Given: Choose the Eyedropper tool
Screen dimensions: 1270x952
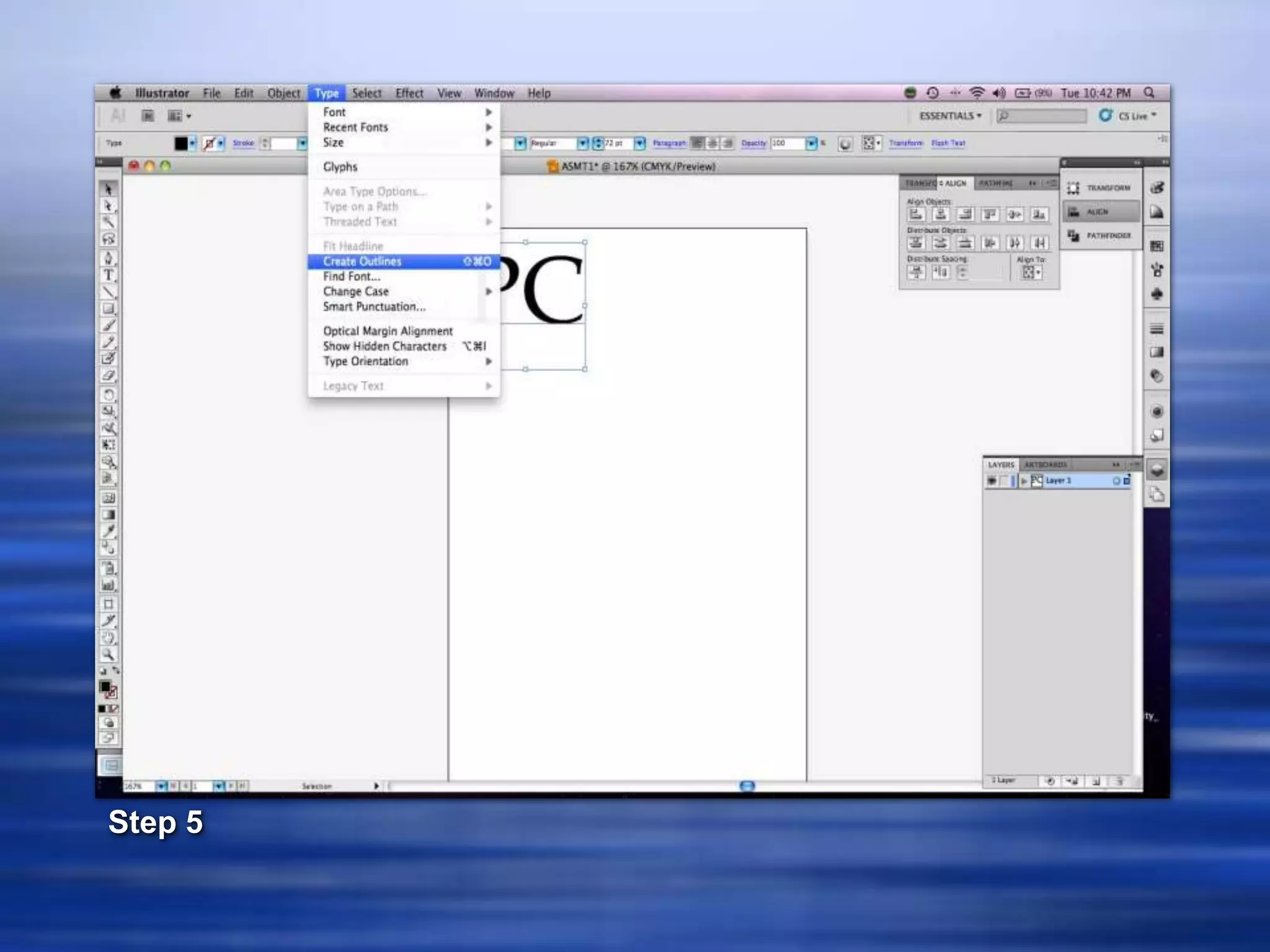Looking at the screenshot, I should [109, 531].
